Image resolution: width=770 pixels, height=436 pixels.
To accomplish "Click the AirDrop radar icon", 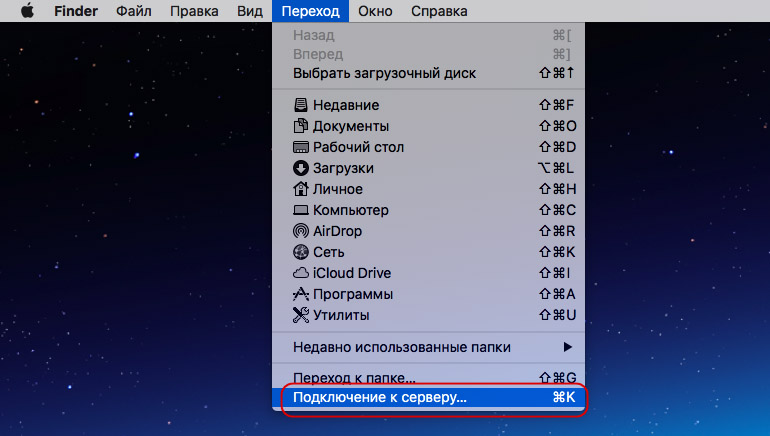I will coord(301,231).
